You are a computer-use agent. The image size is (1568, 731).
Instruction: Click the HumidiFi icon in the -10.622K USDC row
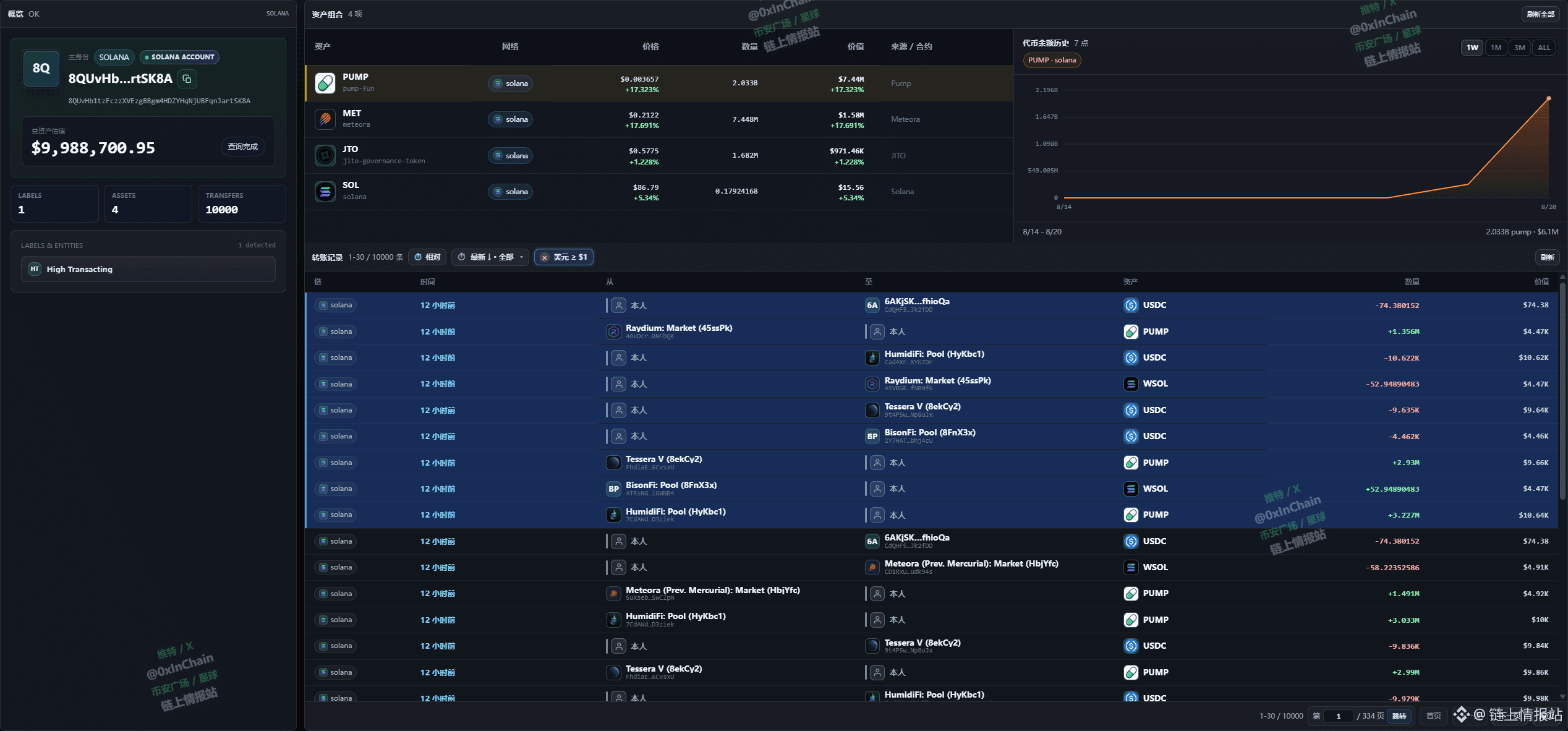click(x=872, y=357)
